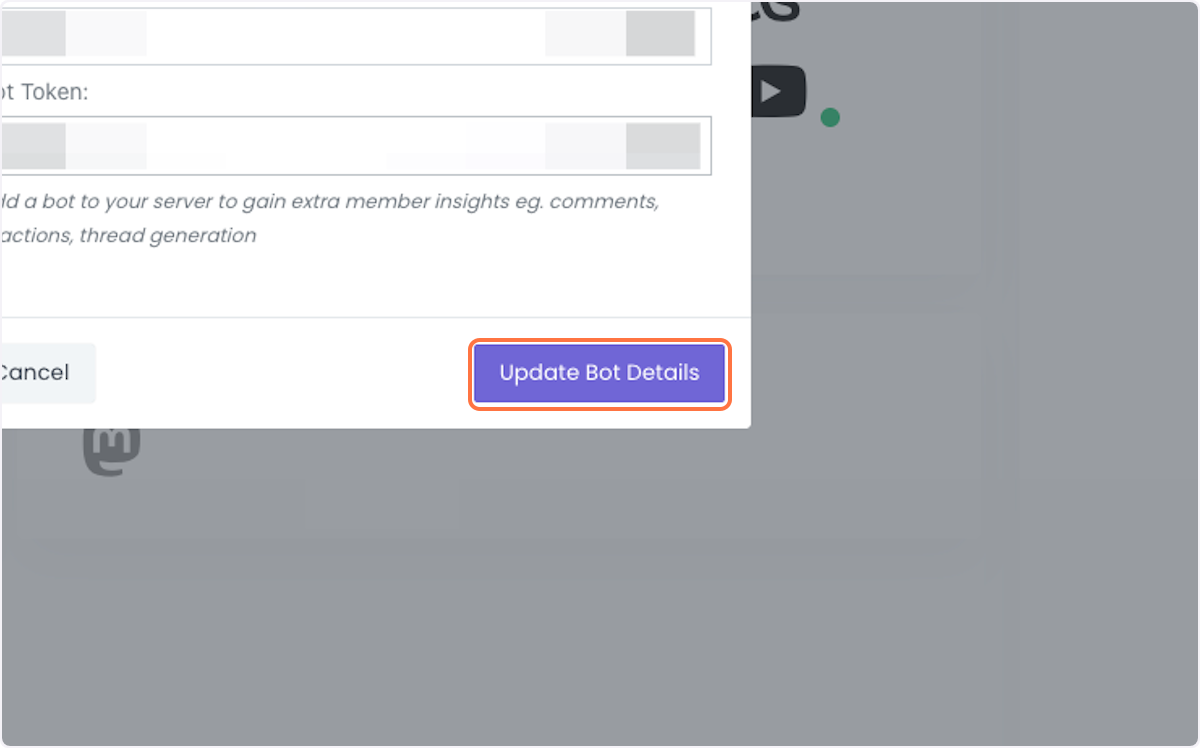Click the Bot Token field label
This screenshot has width=1200, height=748.
[x=45, y=92]
